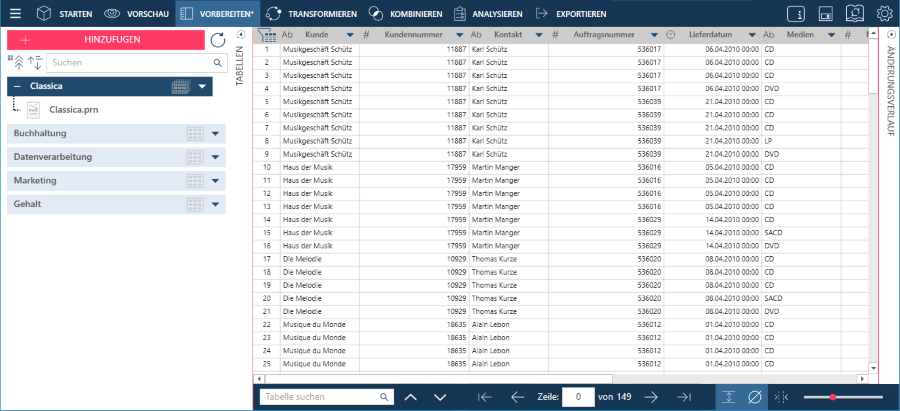The width and height of the screenshot is (900, 411).
Task: Click the Suchen tables input field
Action: (x=137, y=63)
